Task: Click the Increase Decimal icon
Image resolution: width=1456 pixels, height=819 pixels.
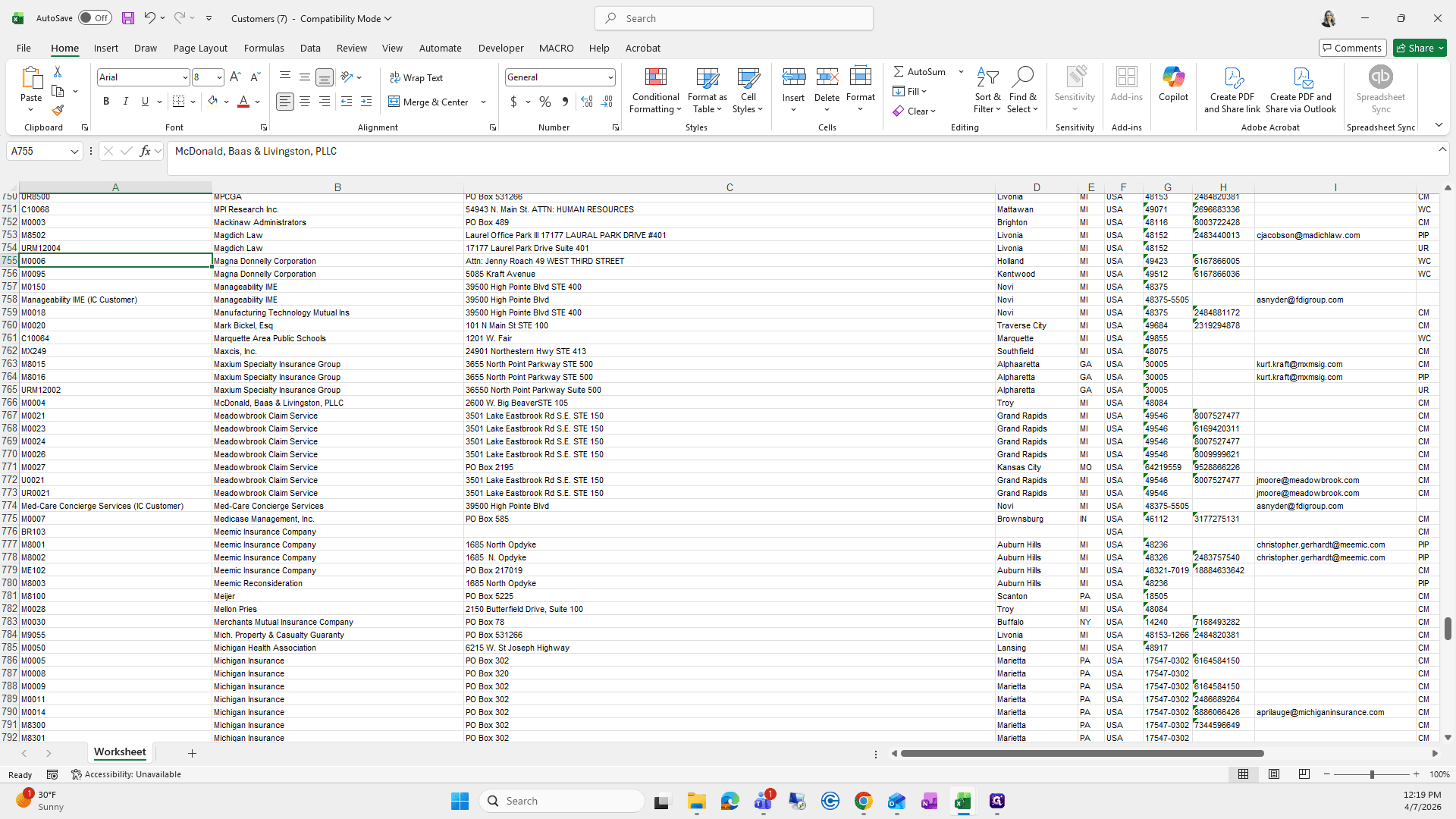Action: [587, 102]
